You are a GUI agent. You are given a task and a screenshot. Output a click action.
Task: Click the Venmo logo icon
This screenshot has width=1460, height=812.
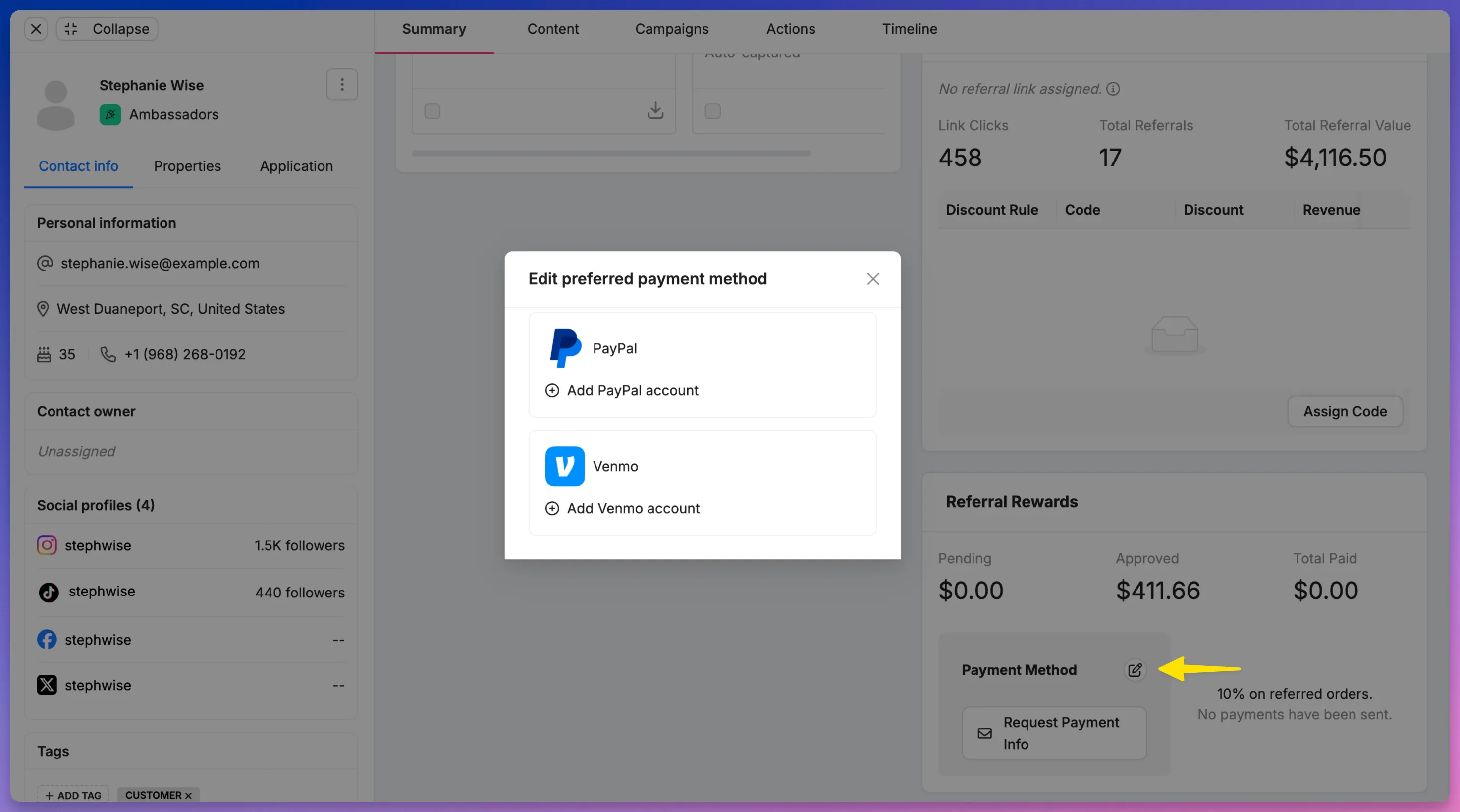pos(564,466)
